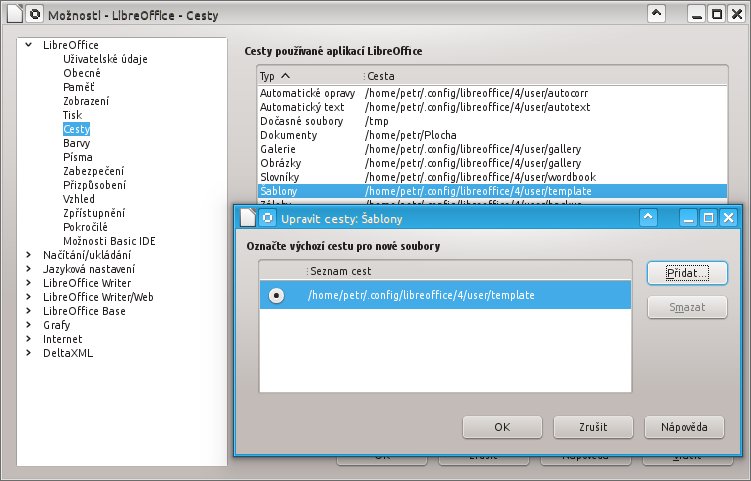Click the document icon in Upravit cesty title bar
The width and height of the screenshot is (751, 481).
pos(247,218)
